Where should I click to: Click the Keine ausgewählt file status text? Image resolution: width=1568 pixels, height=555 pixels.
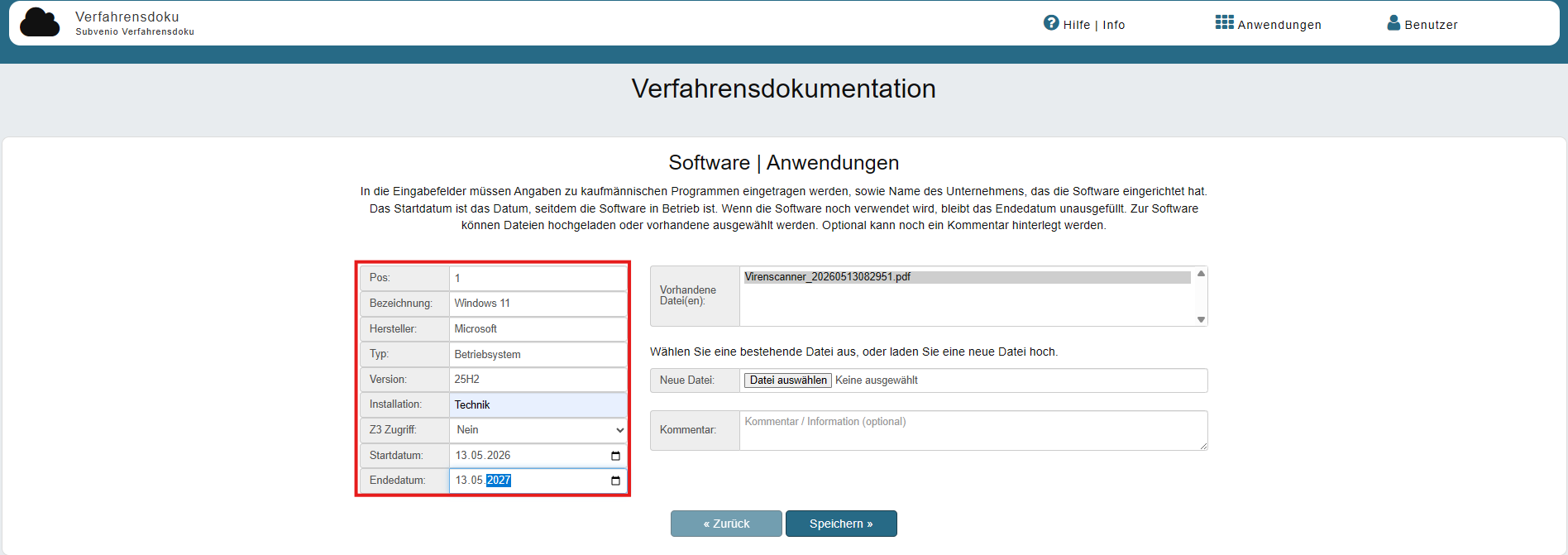coord(877,380)
